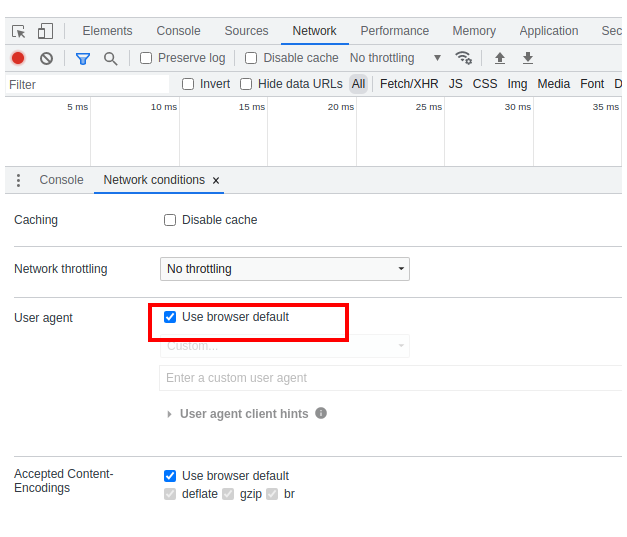Toggle the network filter funnel icon

[x=83, y=58]
